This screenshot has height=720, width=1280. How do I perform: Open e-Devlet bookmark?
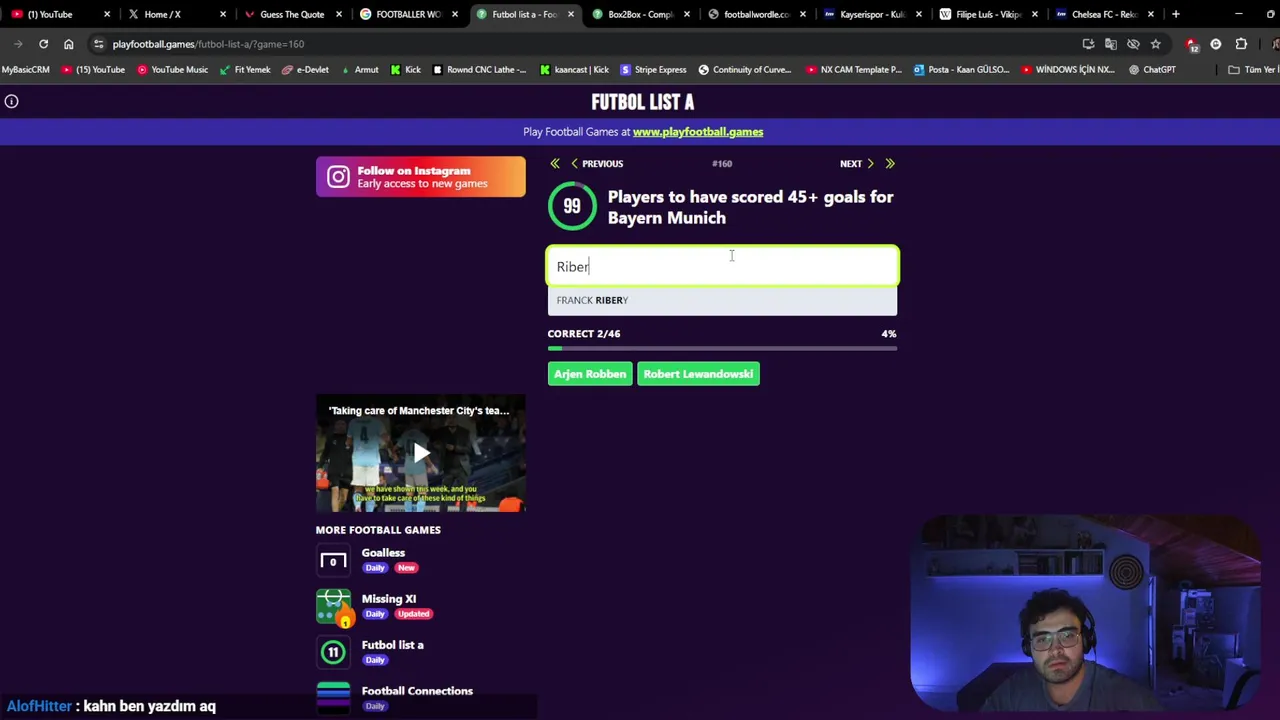pyautogui.click(x=305, y=70)
